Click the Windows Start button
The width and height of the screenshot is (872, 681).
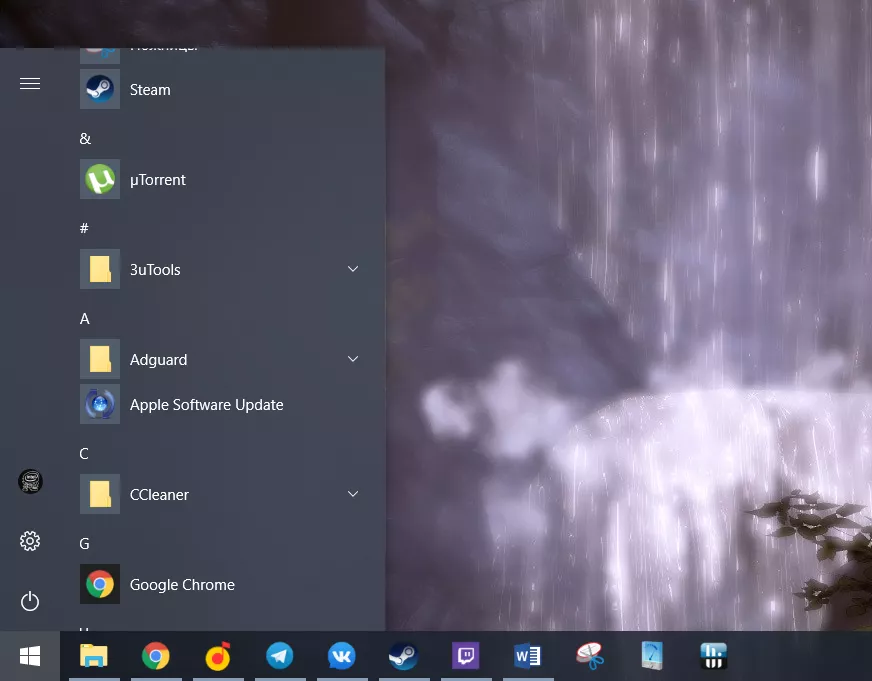point(30,656)
